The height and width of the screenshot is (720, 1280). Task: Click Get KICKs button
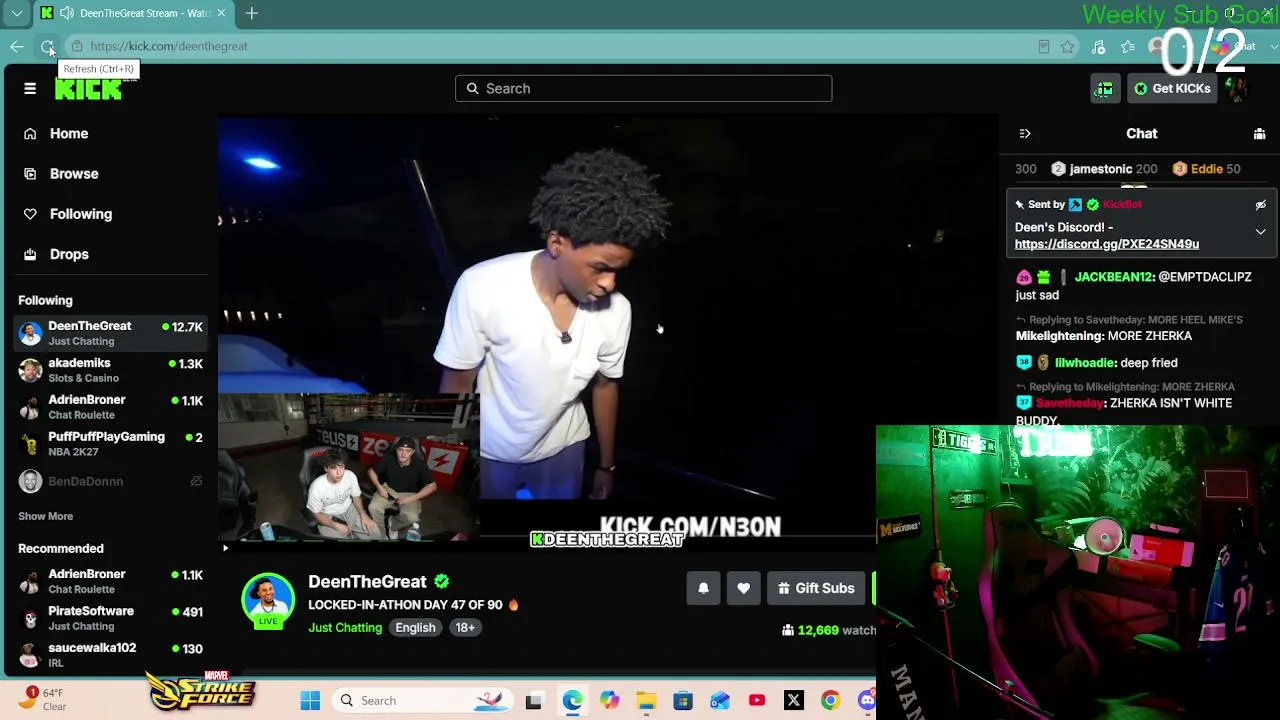pos(1172,89)
